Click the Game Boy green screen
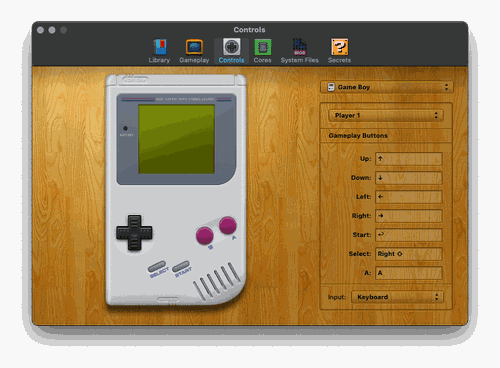The image size is (500, 368). (176, 139)
